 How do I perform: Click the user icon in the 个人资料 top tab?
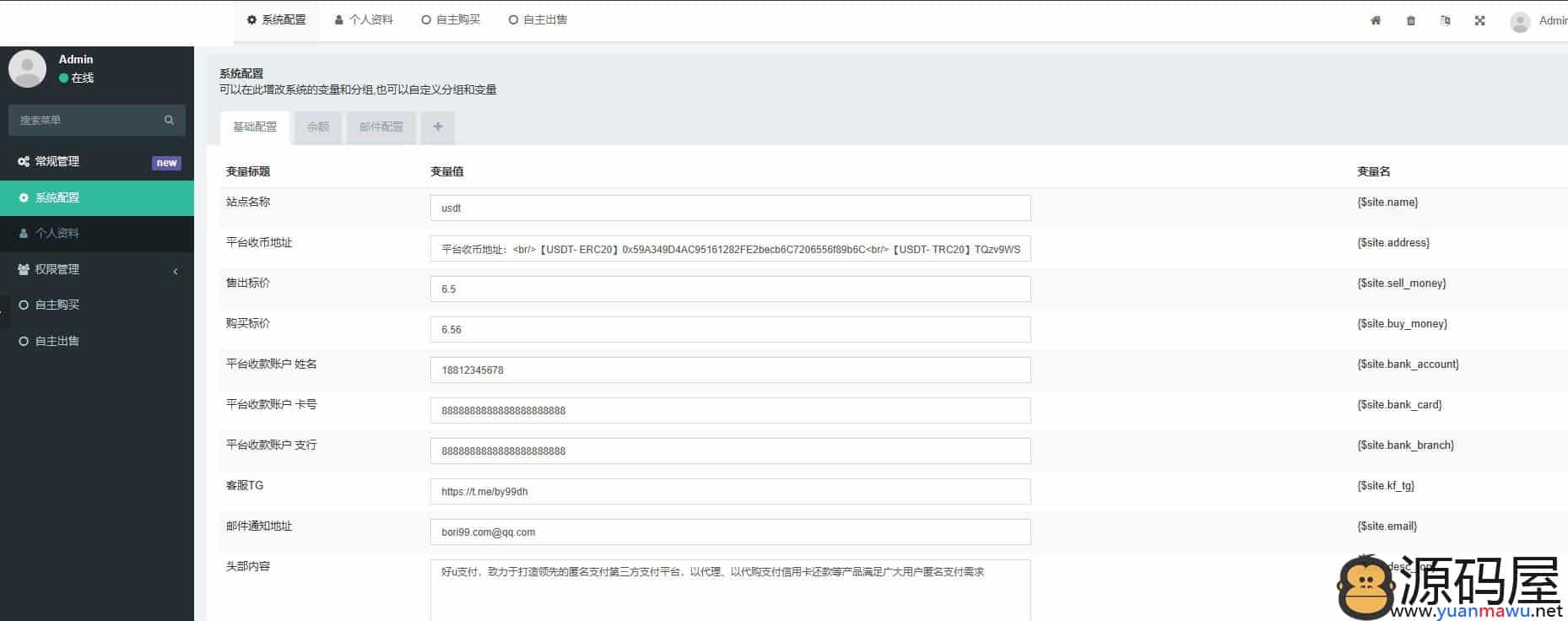coord(338,19)
